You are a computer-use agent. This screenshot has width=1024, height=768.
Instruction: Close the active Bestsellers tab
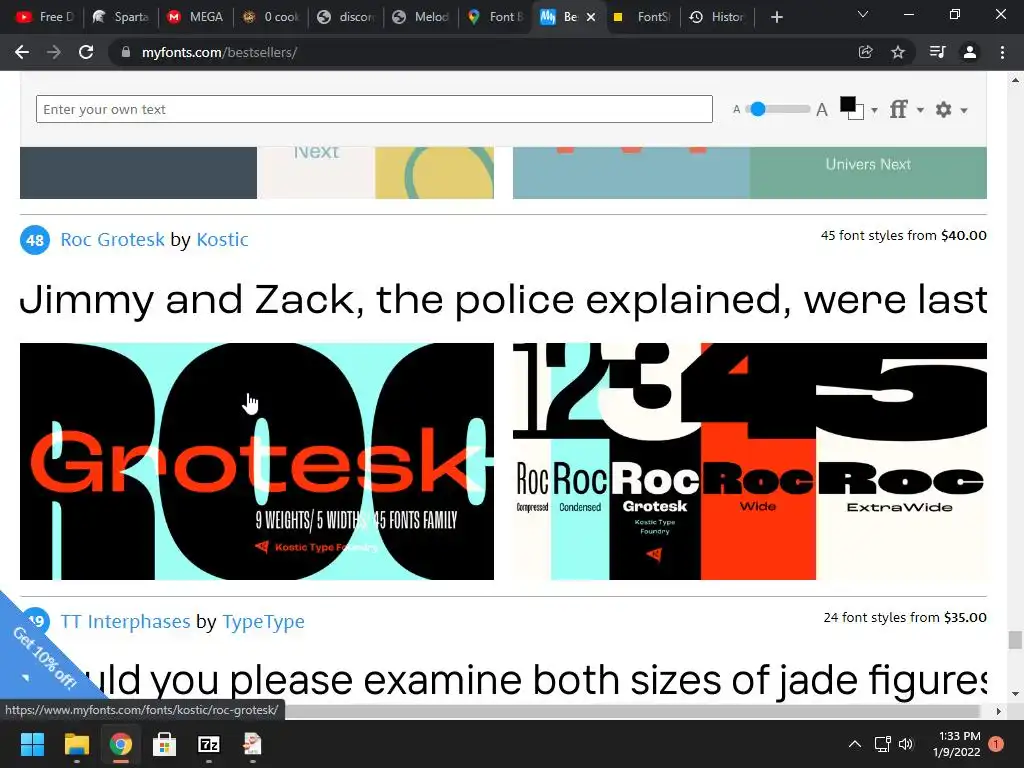click(591, 18)
